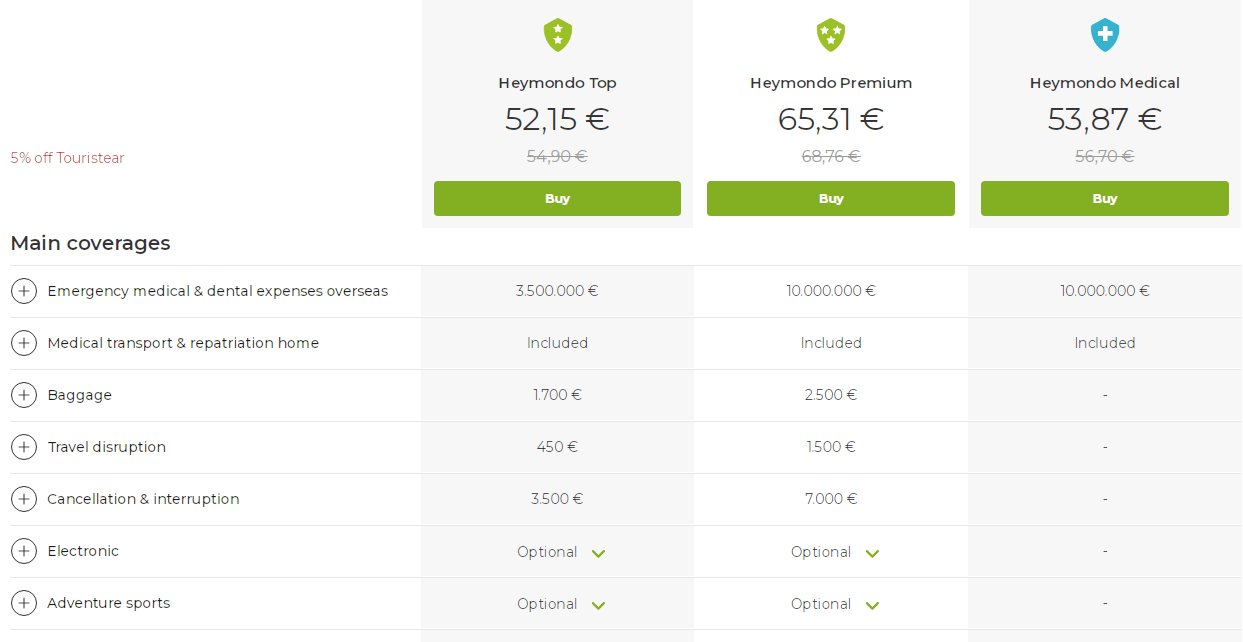
Task: Click the crossed-out 68,76 € price
Action: point(831,156)
